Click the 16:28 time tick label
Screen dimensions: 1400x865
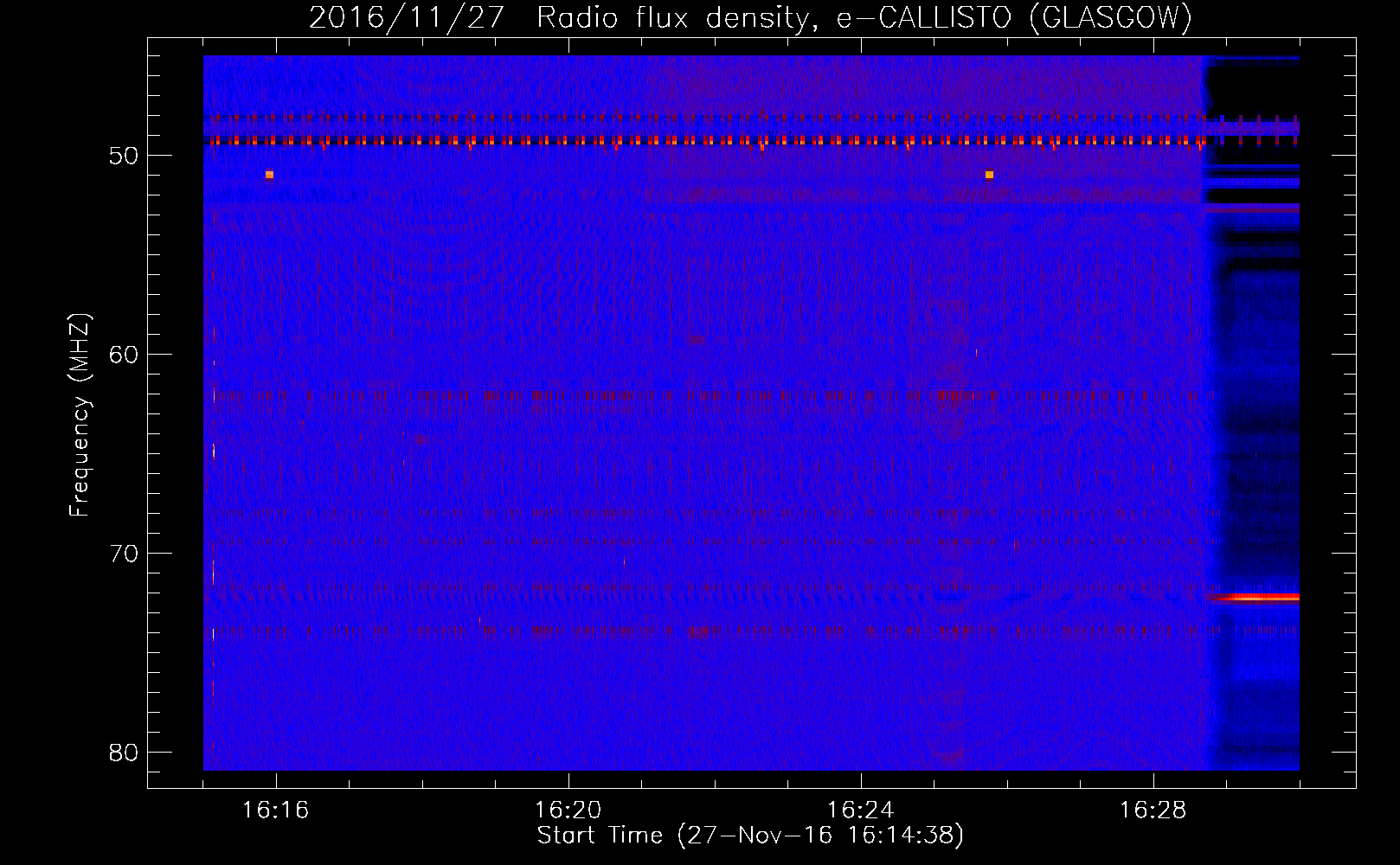pyautogui.click(x=1153, y=811)
